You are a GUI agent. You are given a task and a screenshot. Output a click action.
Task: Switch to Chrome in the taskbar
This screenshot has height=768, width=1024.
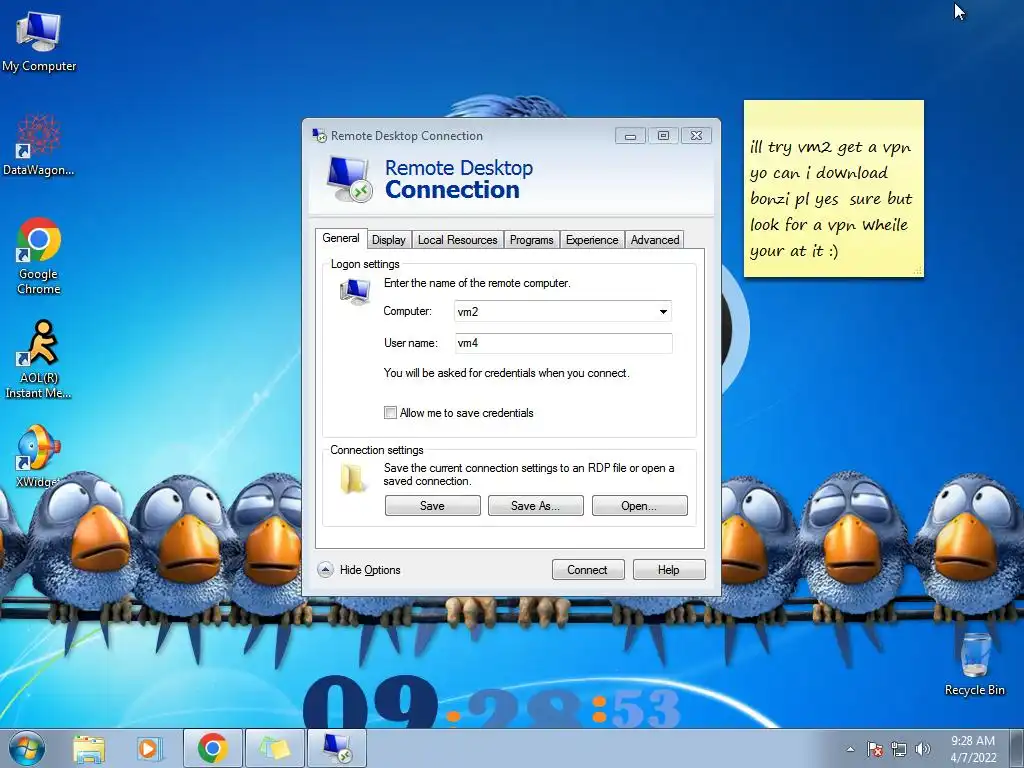[213, 748]
